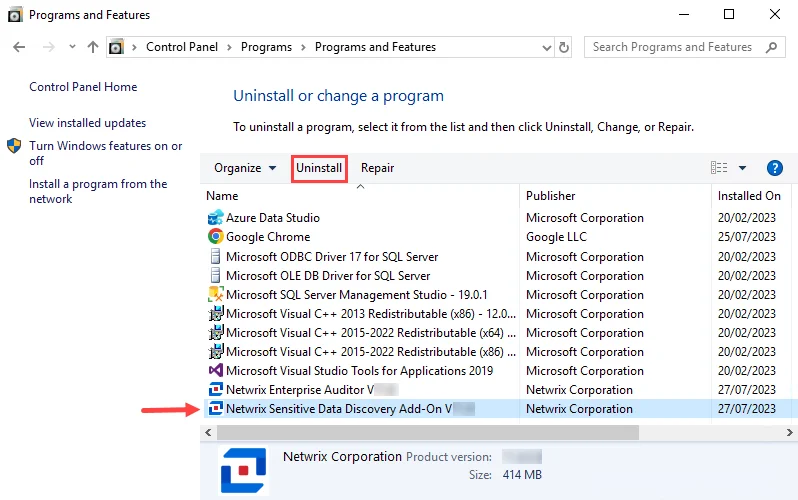
Task: Click Uninstall in the toolbar
Action: click(319, 168)
